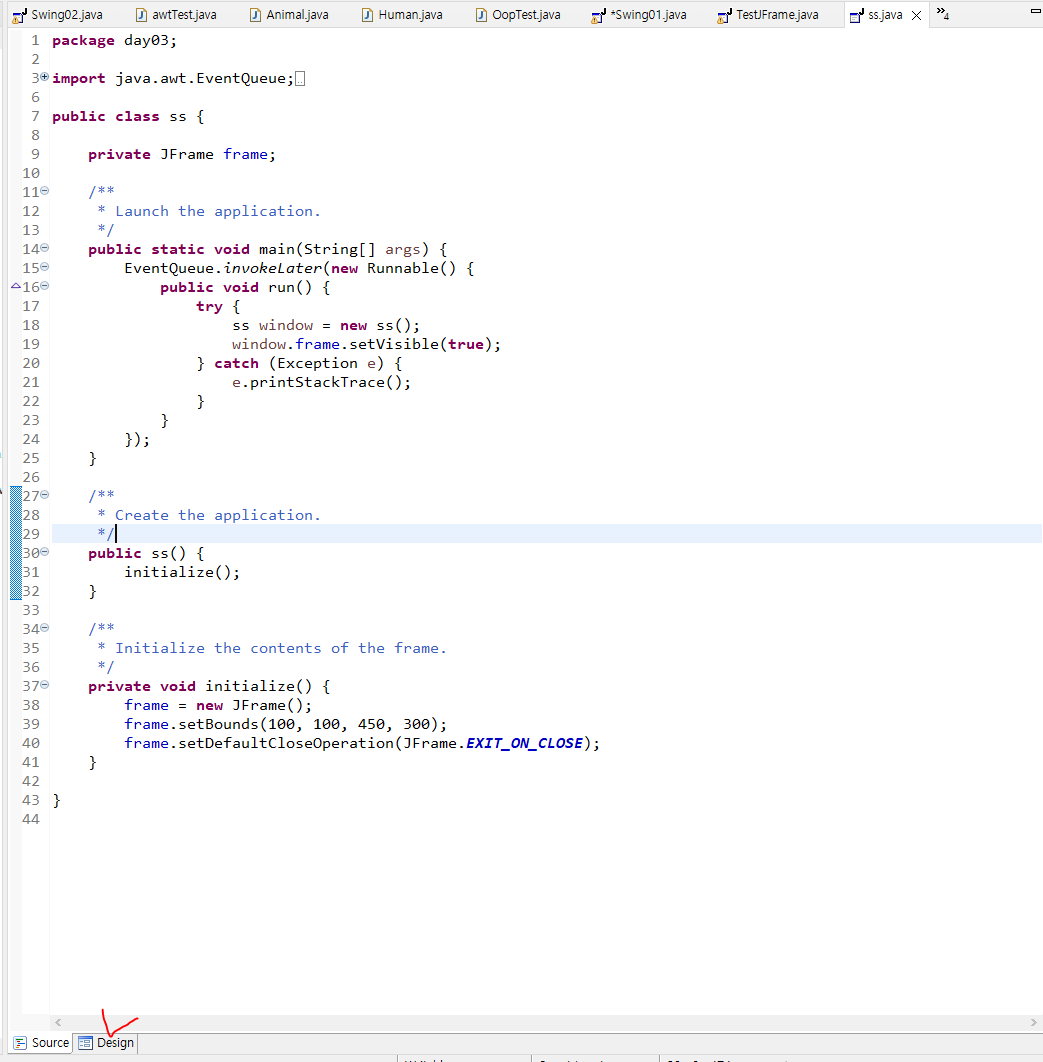Click on "printStackTrace" in line 21
The height and width of the screenshot is (1062, 1043).
coord(317,382)
